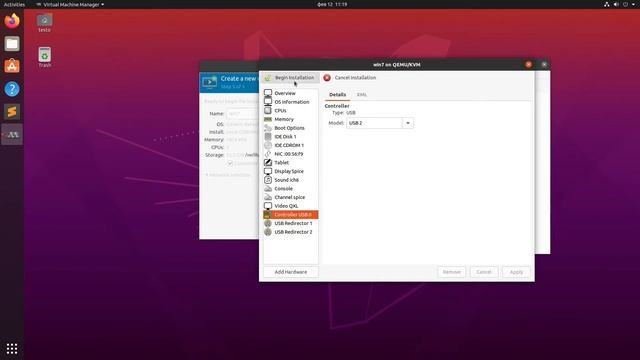Image resolution: width=640 pixels, height=360 pixels.
Task: Click the Channel spice icon
Action: (x=268, y=197)
